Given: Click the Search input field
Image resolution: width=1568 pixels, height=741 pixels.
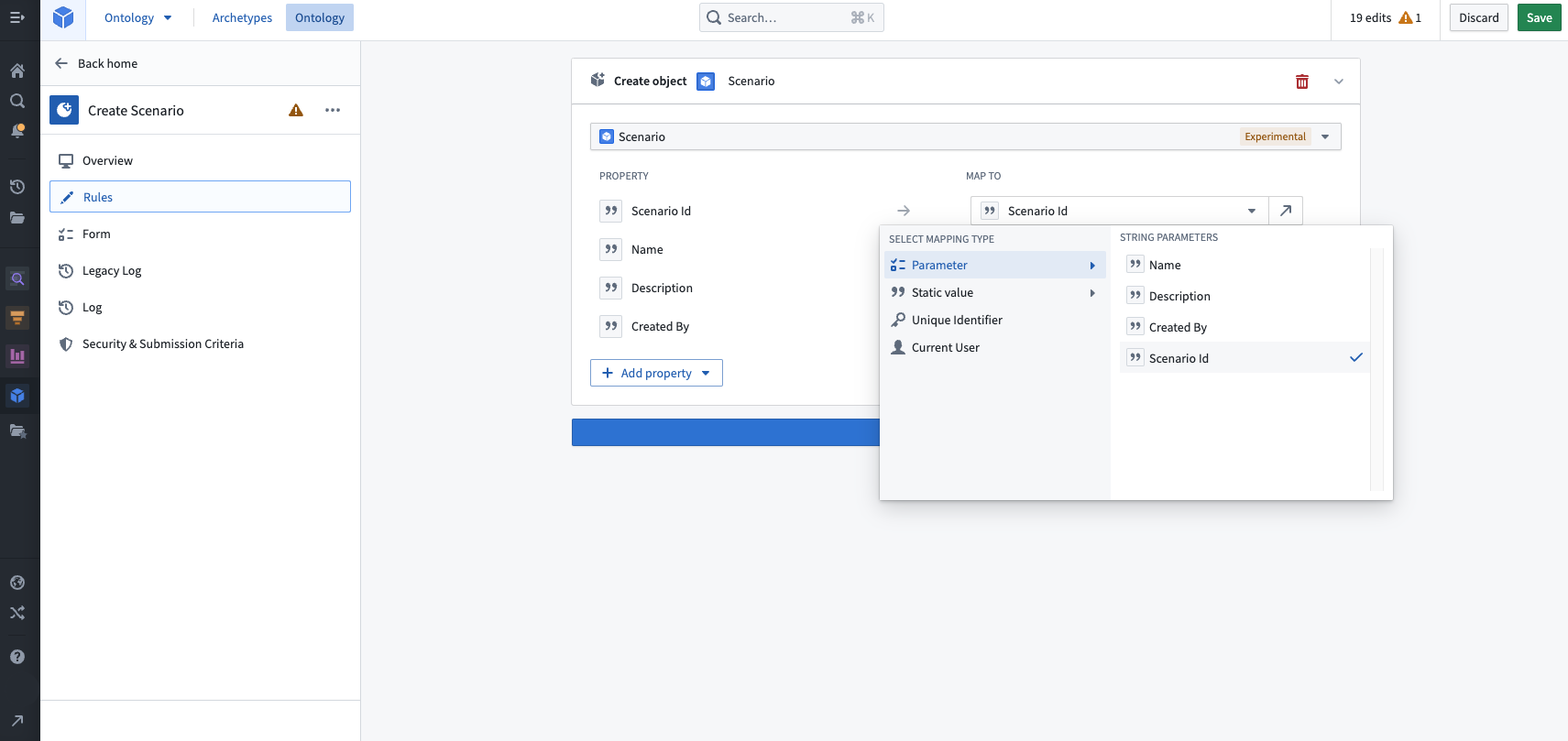Looking at the screenshot, I should click(x=792, y=17).
